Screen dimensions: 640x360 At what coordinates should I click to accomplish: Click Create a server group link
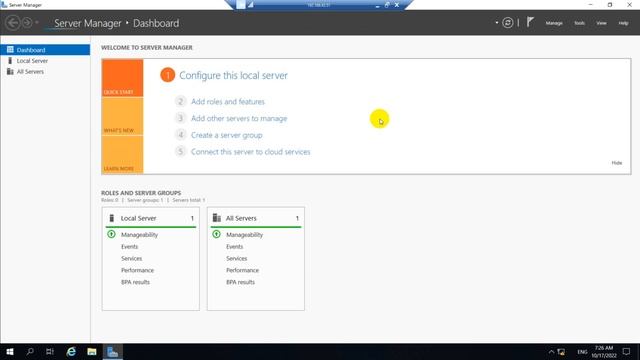point(227,135)
